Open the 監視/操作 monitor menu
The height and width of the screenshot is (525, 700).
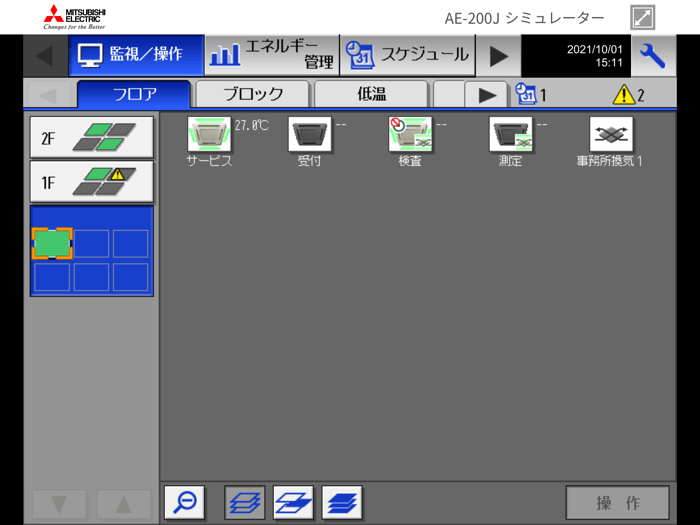(136, 55)
